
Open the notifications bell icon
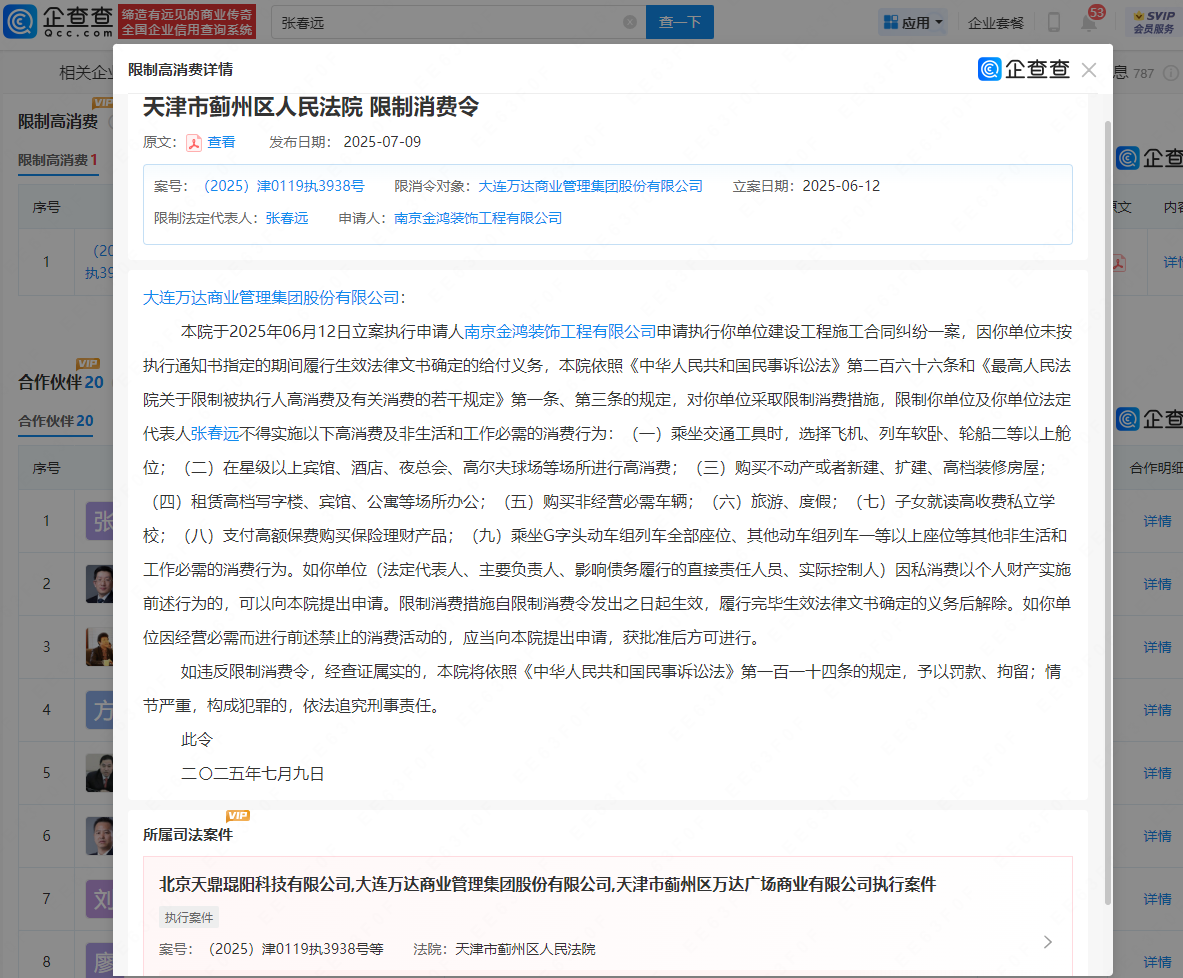pyautogui.click(x=1089, y=22)
